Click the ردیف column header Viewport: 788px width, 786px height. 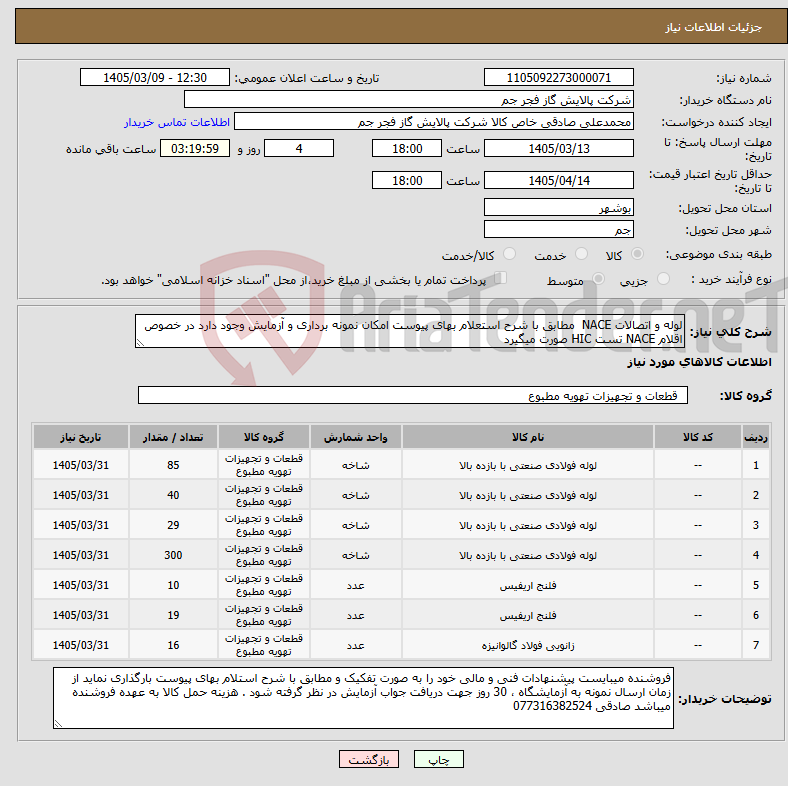pos(756,437)
